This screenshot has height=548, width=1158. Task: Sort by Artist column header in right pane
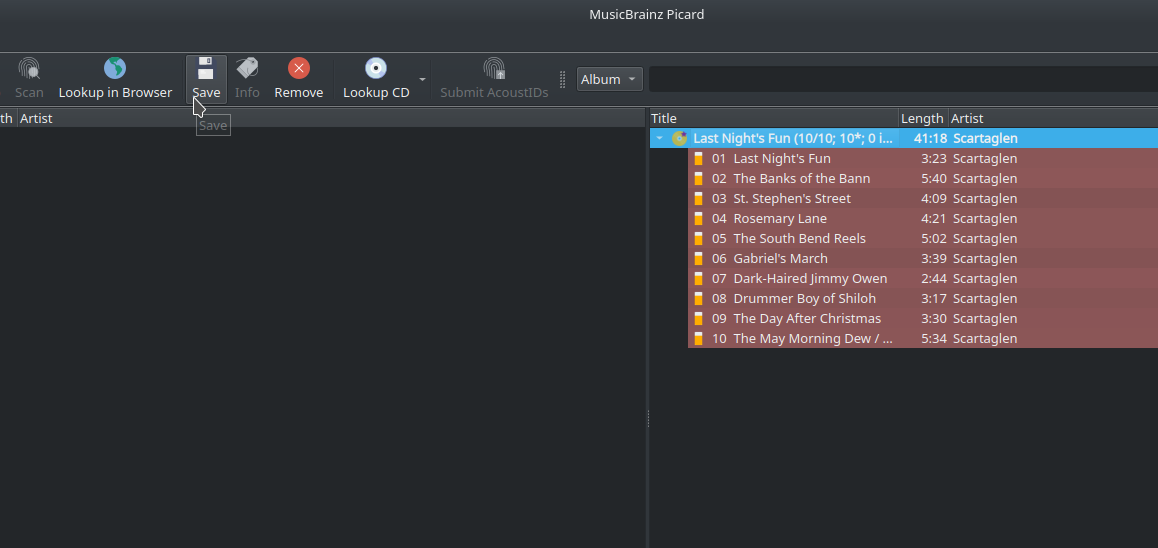1053,118
